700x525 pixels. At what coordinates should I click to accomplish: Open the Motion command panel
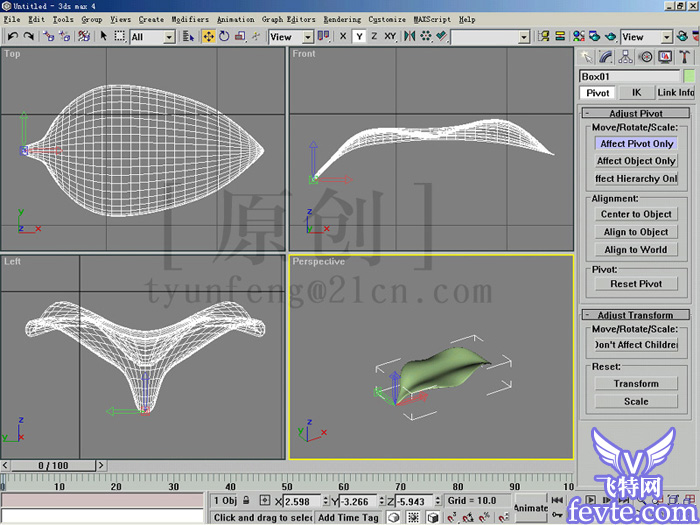[x=645, y=57]
